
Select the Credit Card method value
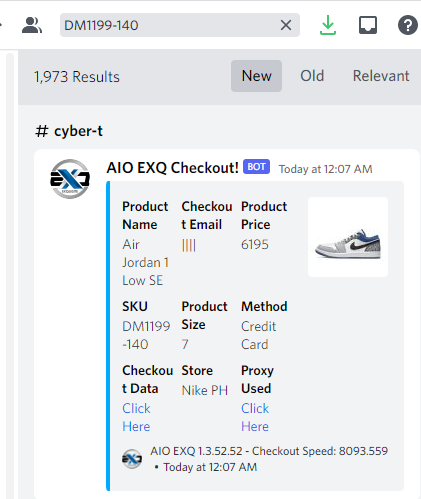pyautogui.click(x=259, y=335)
